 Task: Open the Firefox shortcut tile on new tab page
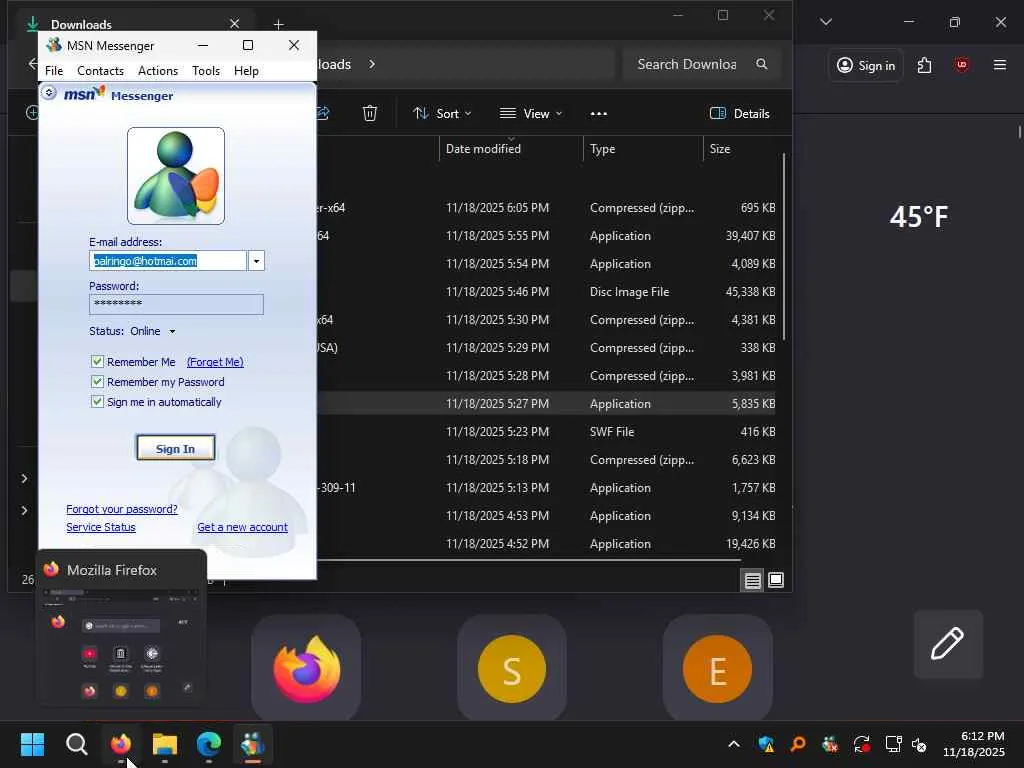point(306,669)
